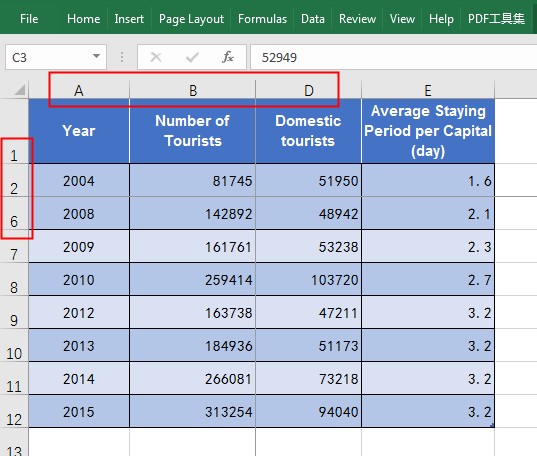The image size is (537, 456).
Task: Select cell with value 259414
Action: point(192,280)
